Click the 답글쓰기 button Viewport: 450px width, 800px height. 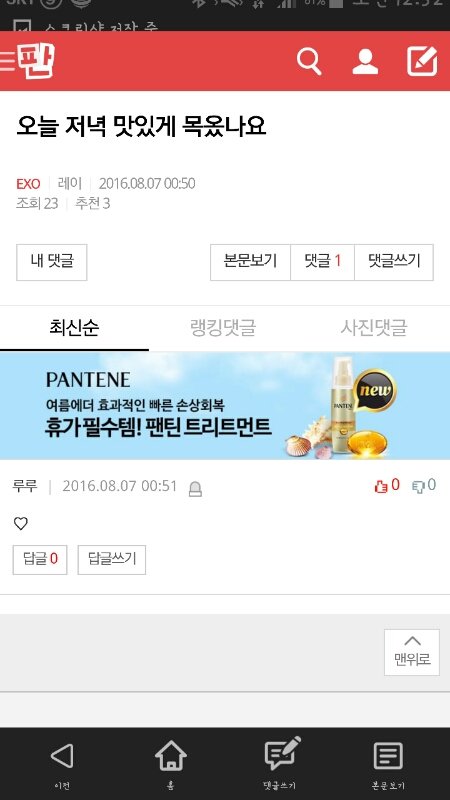click(x=112, y=559)
